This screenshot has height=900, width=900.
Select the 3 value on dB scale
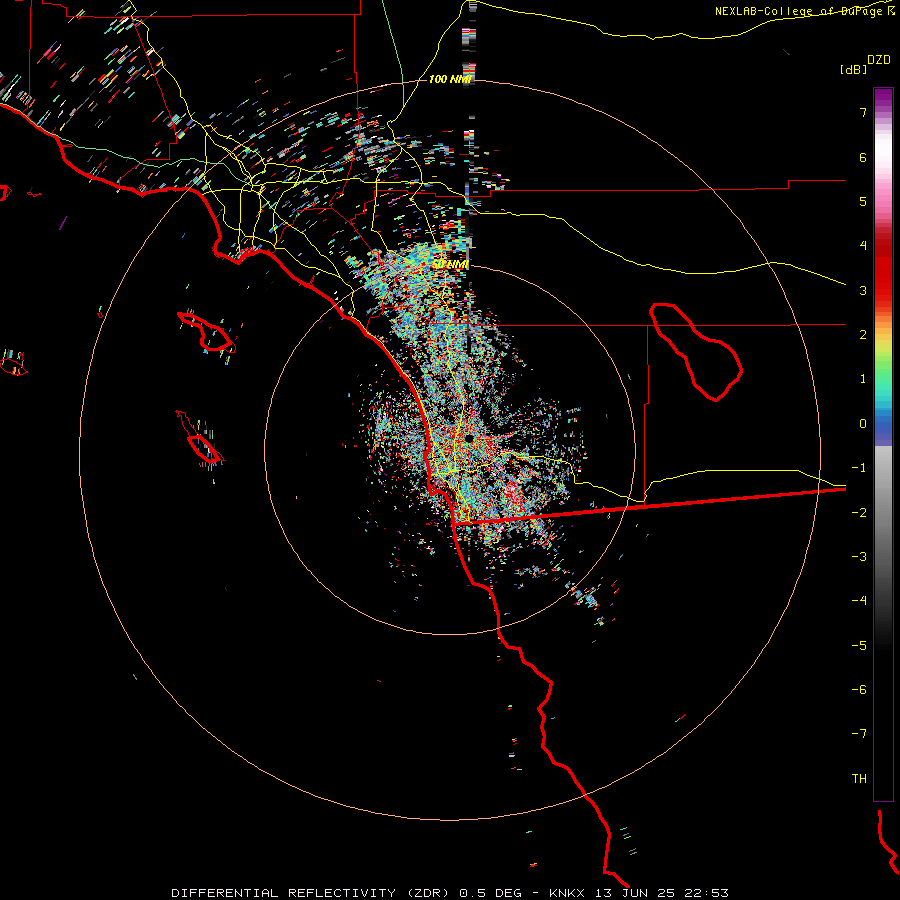(863, 290)
